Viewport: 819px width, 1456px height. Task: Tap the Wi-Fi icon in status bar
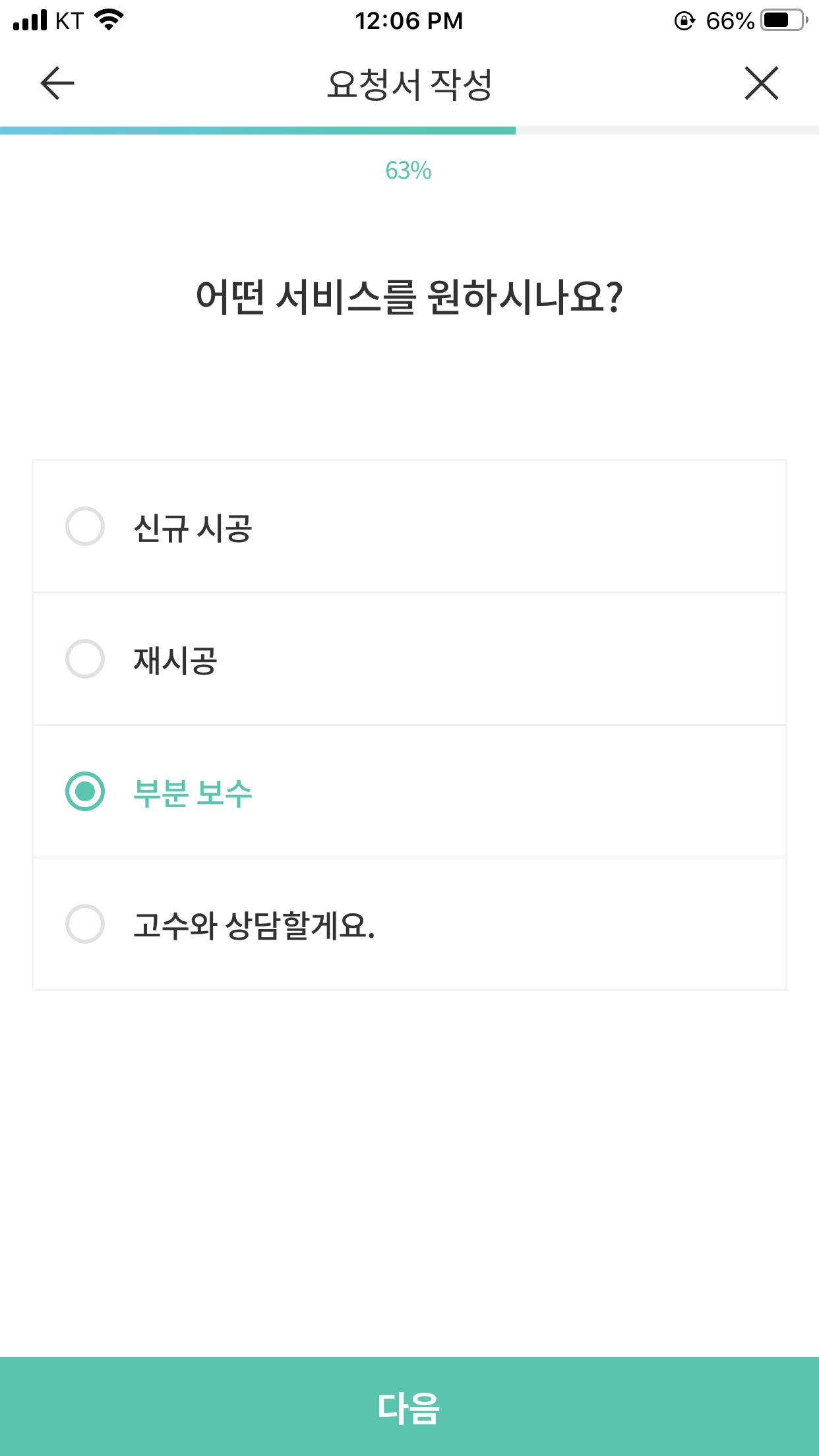pos(109,20)
